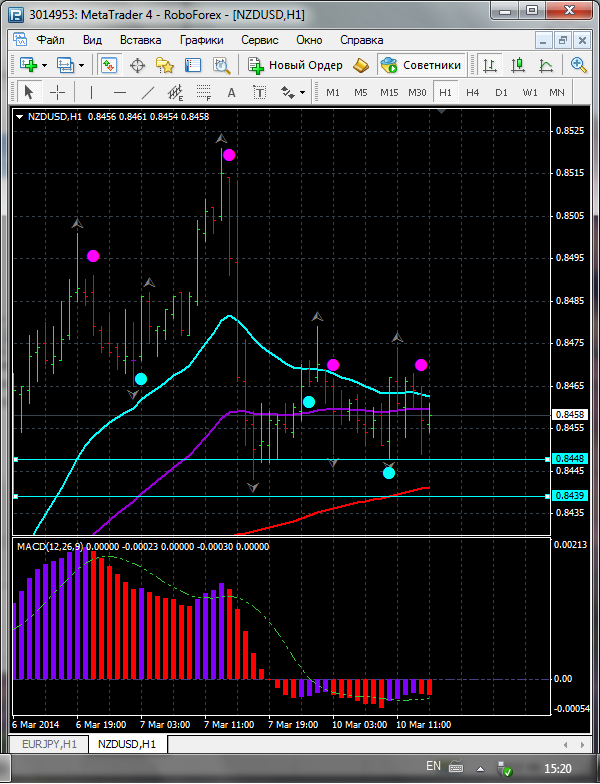Click the MetaTrader document icon in menu bar
This screenshot has height=784, width=600.
20,40
